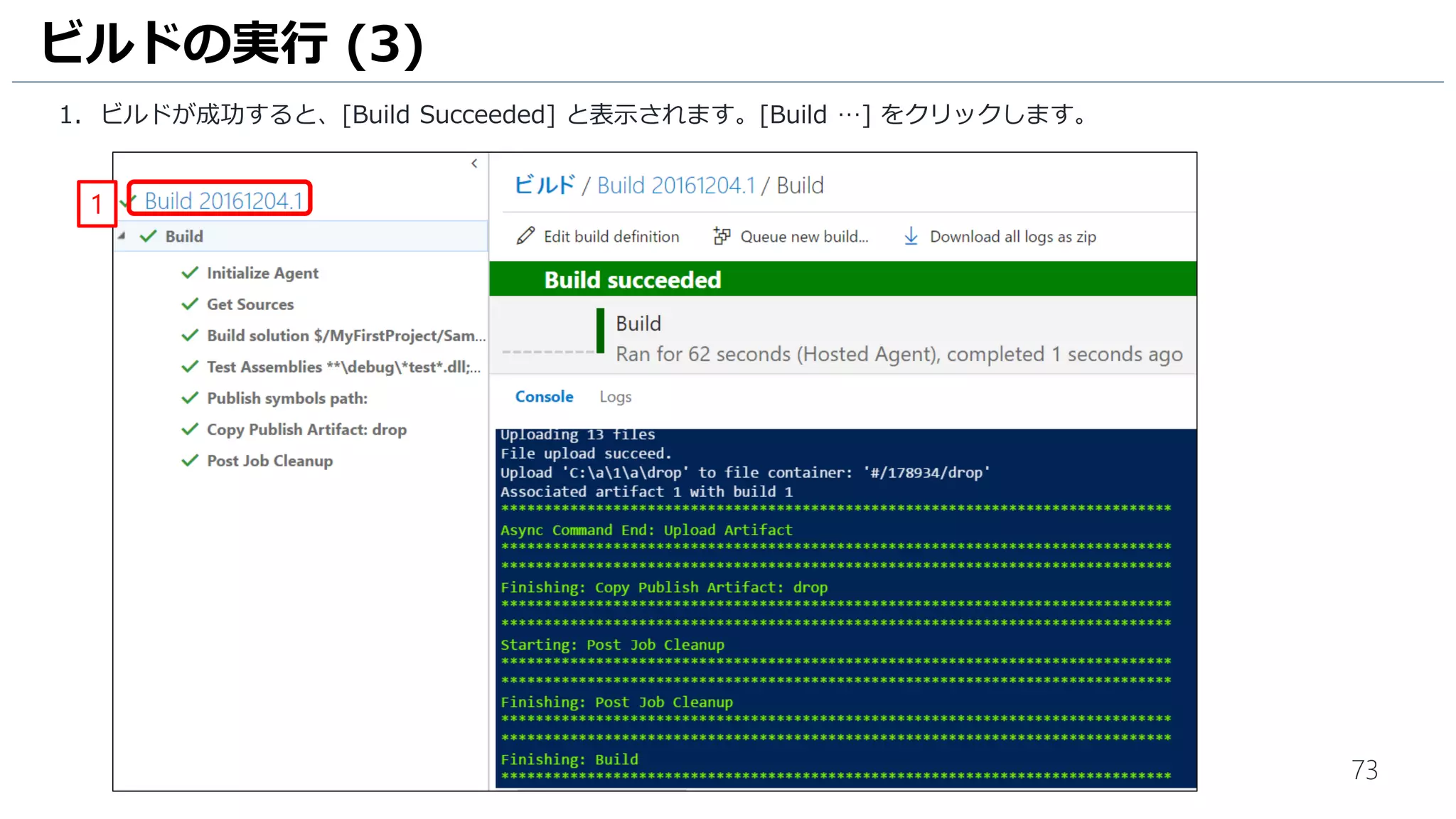1456x819 pixels.
Task: Click 'Finishing: Post Job Cleanup' console line
Action: 616,702
